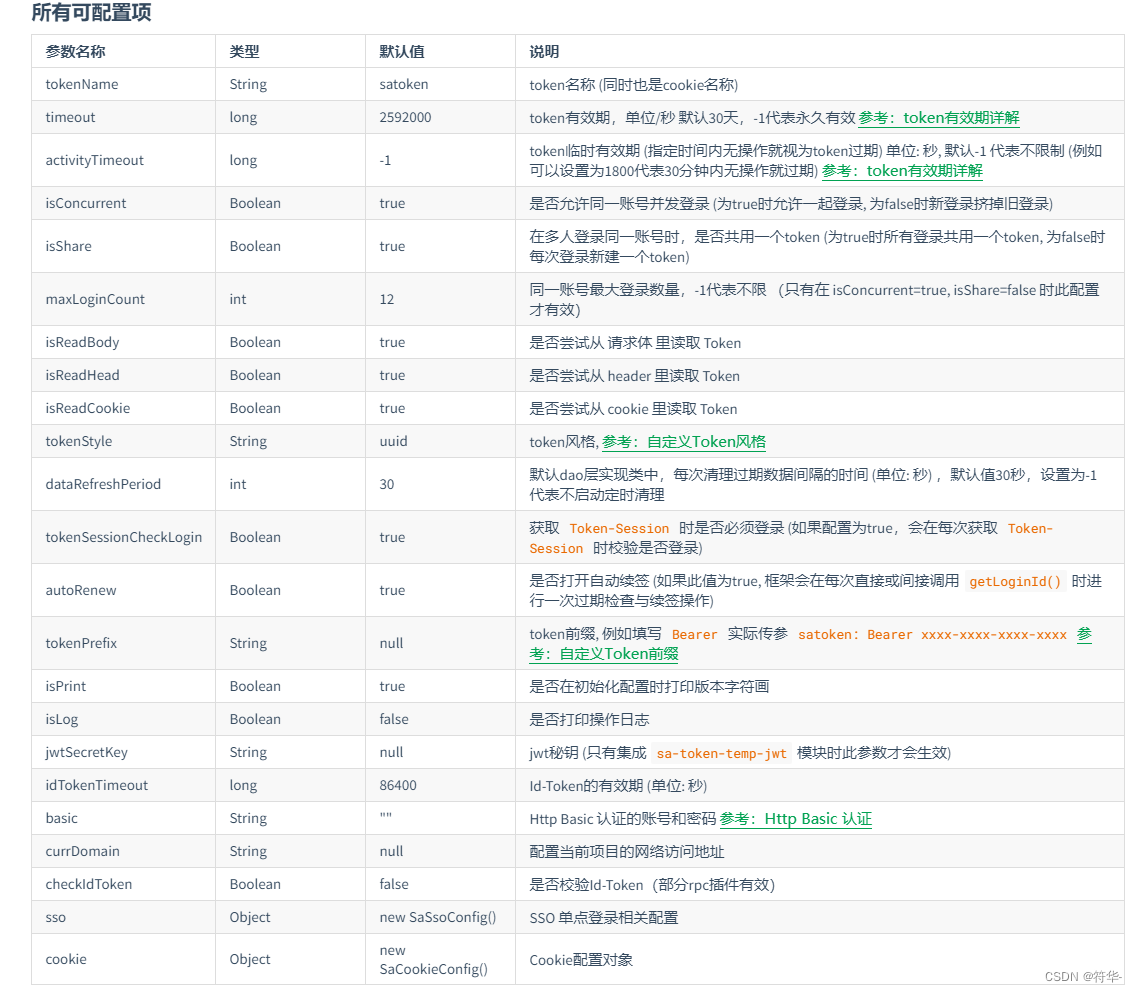Open the token有效期详解 link in activityTimeout row
Screen dimensions: 1137x992
(902, 170)
